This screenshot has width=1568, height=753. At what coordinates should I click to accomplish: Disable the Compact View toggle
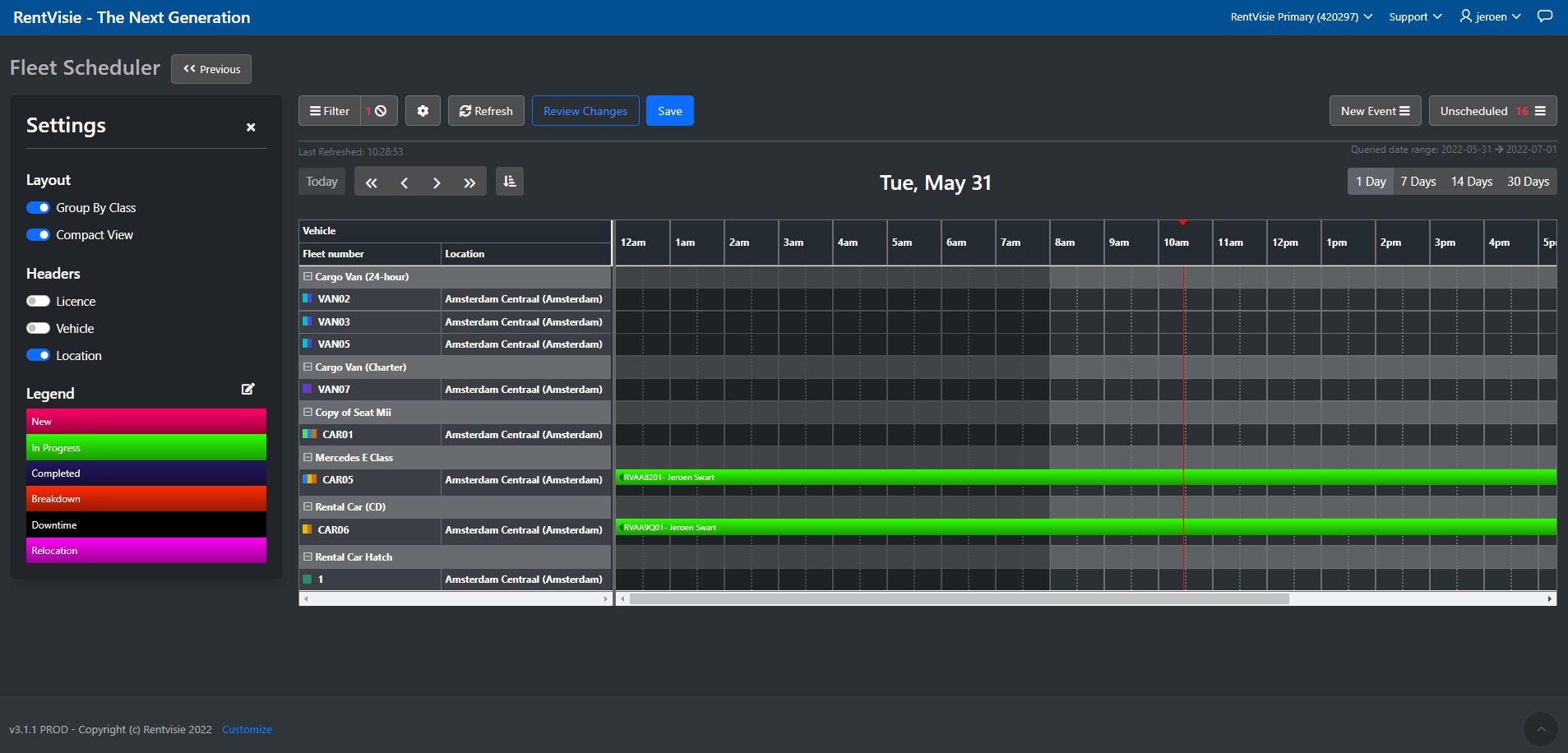[x=38, y=234]
